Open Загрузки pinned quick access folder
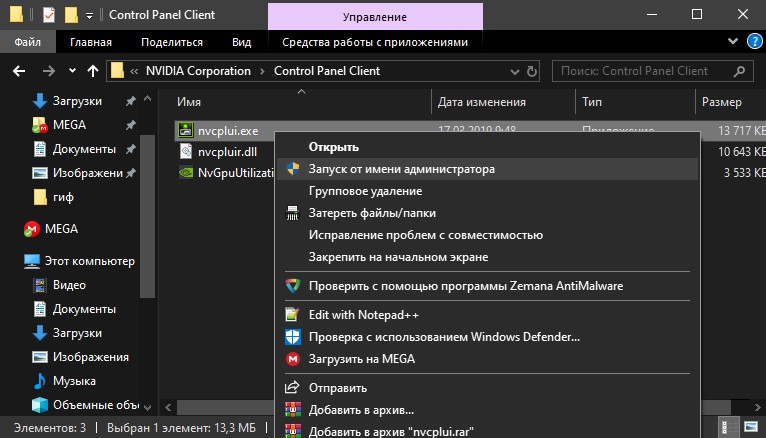 (x=77, y=101)
